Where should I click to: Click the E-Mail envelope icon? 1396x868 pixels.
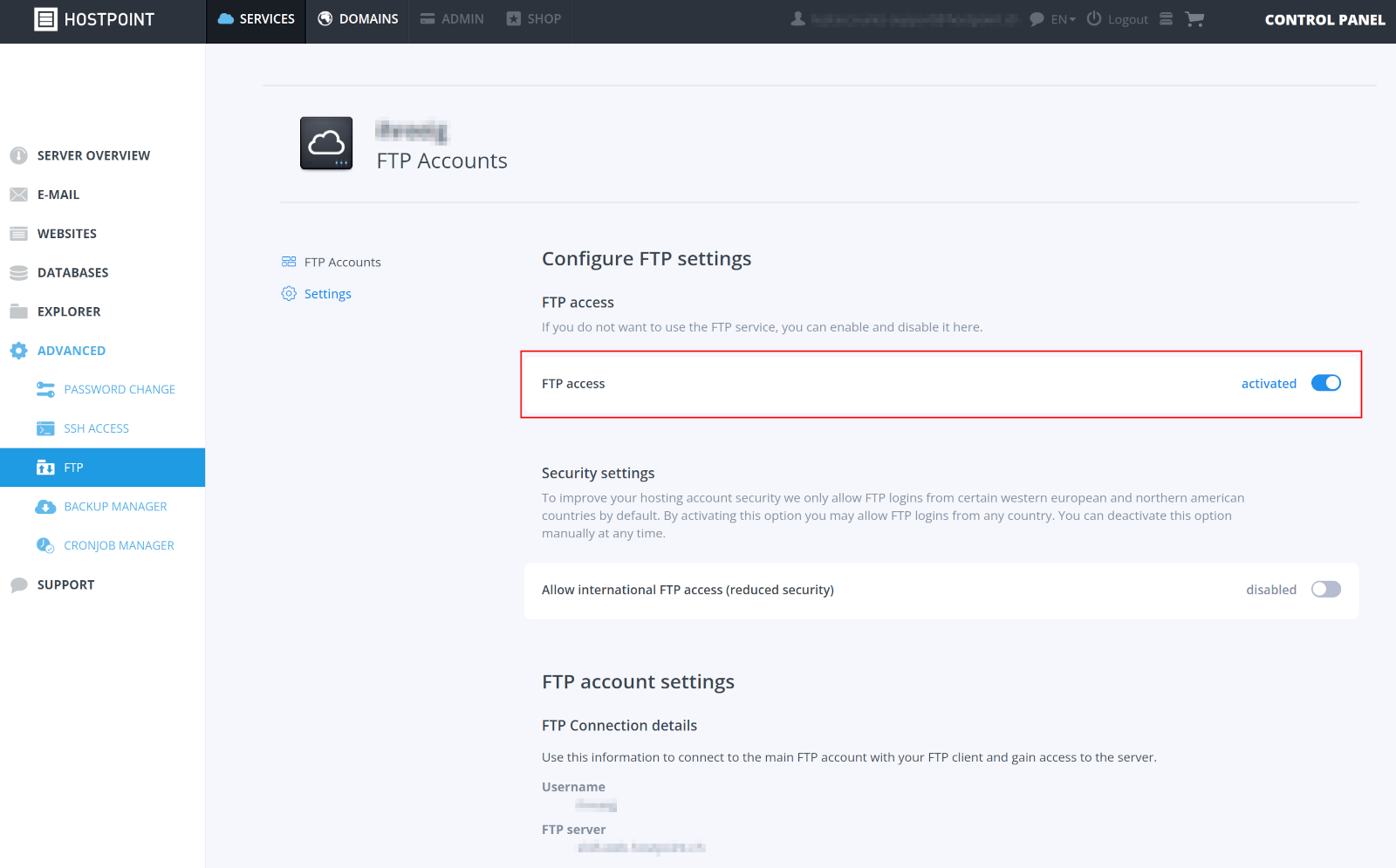pyautogui.click(x=18, y=195)
